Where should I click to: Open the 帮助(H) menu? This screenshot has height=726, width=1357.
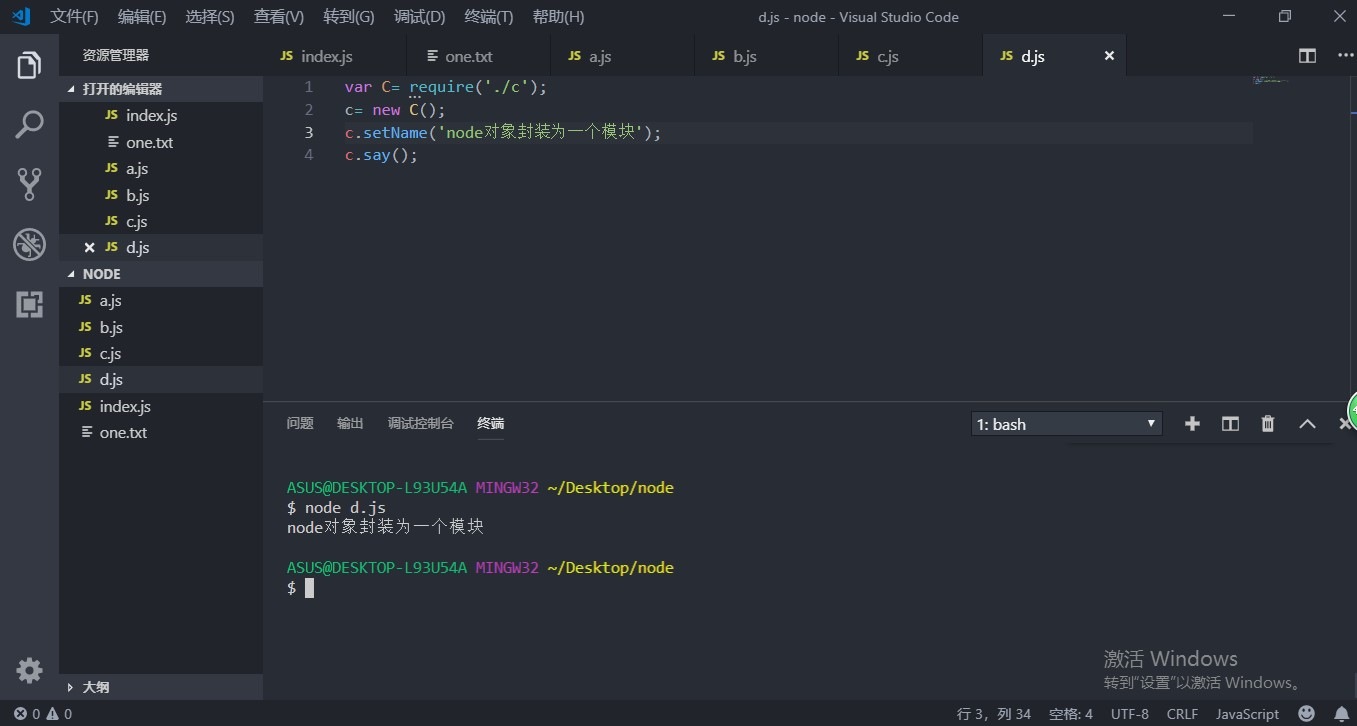tap(559, 17)
